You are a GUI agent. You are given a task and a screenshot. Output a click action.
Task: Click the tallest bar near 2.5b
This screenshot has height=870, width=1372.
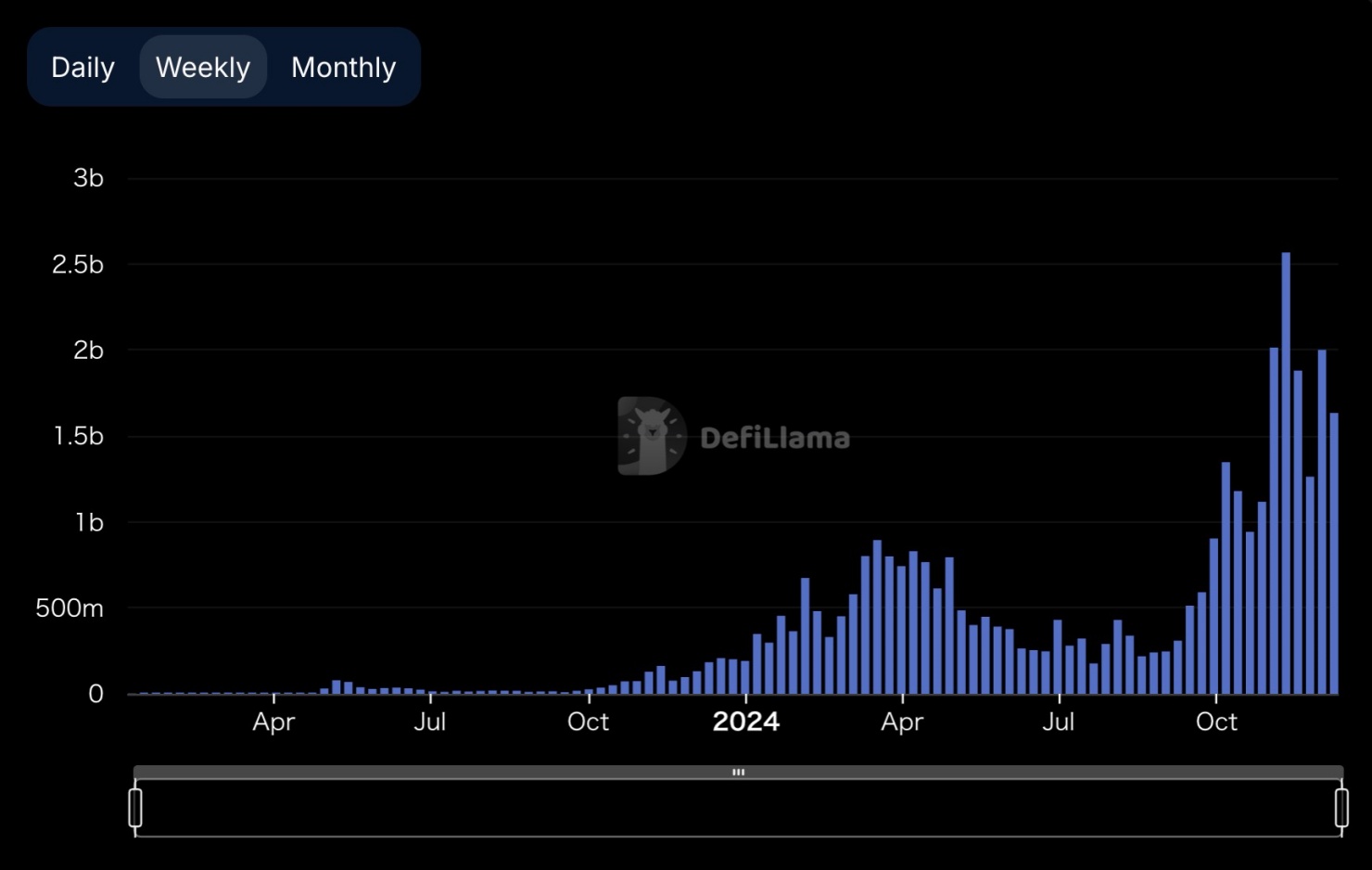[1286, 473]
